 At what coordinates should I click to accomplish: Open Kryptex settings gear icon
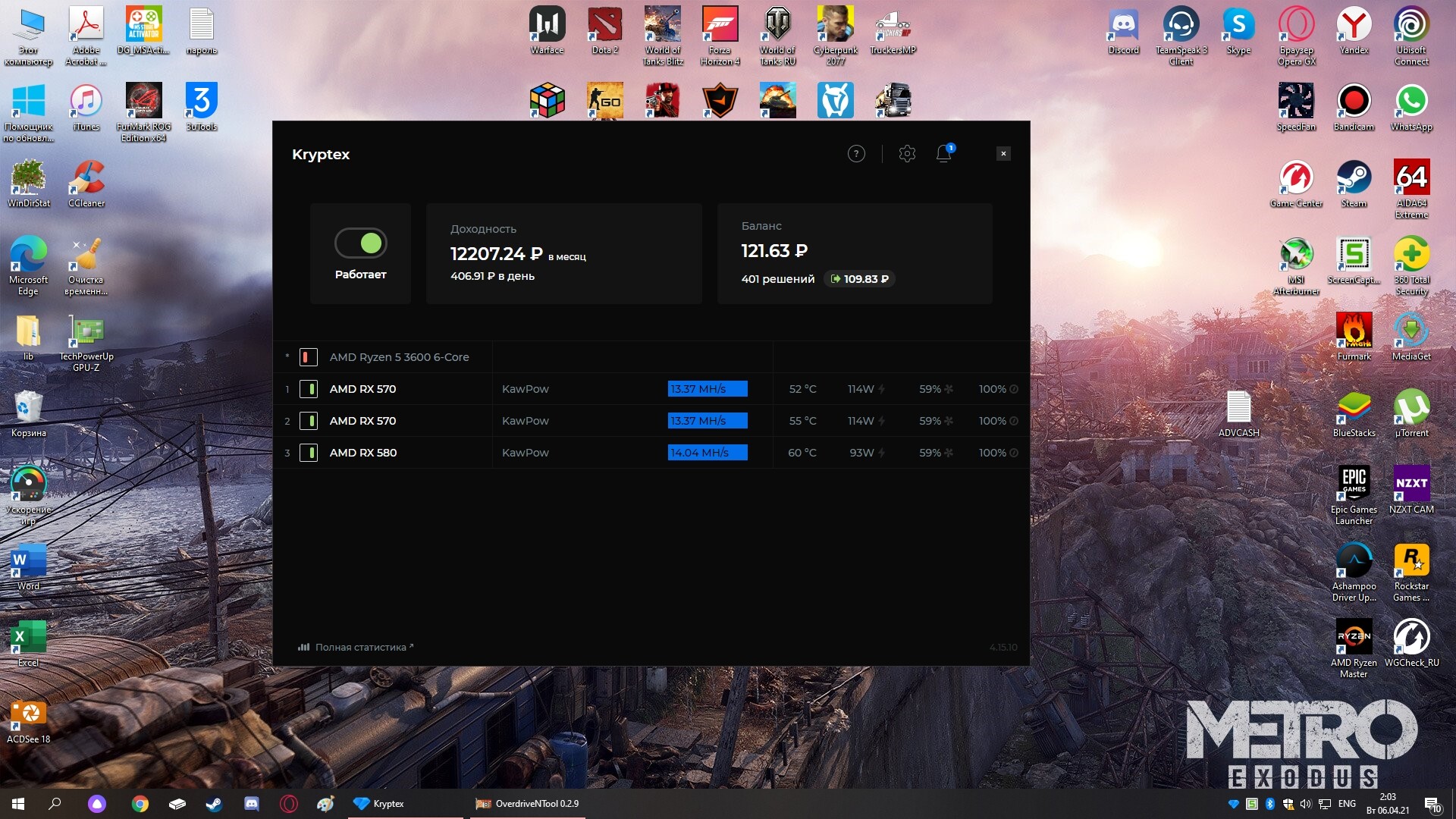[x=907, y=154]
